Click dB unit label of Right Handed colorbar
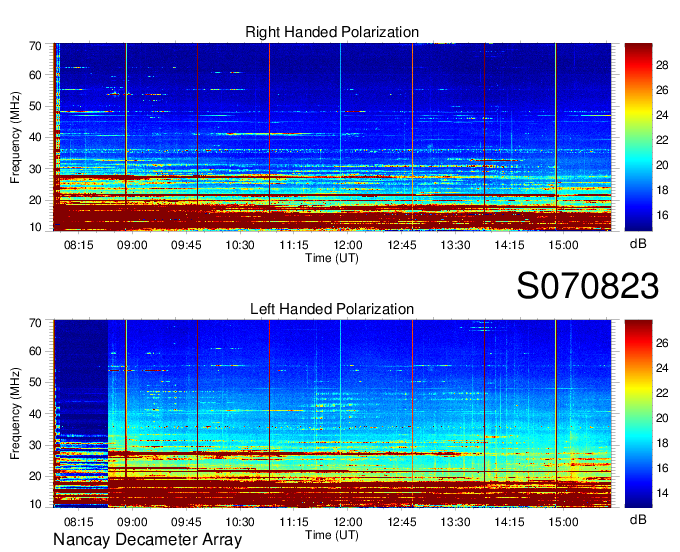680x552 pixels. tap(638, 244)
